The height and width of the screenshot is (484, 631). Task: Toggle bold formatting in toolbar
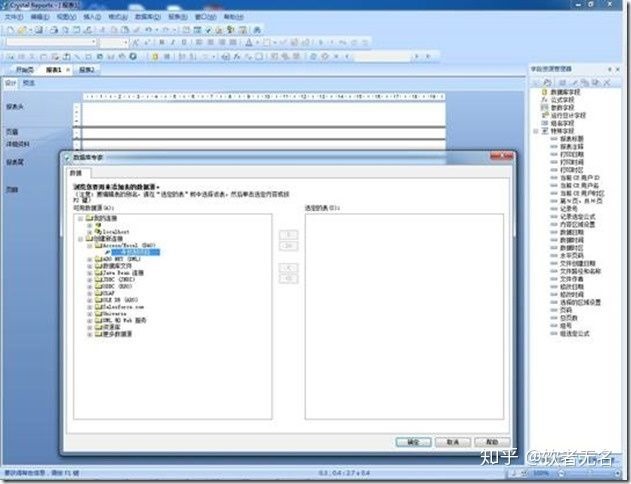pyautogui.click(x=162, y=42)
